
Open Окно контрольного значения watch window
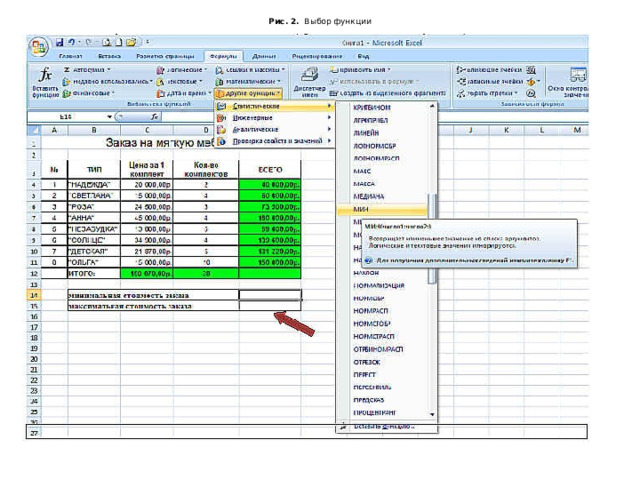[569, 83]
